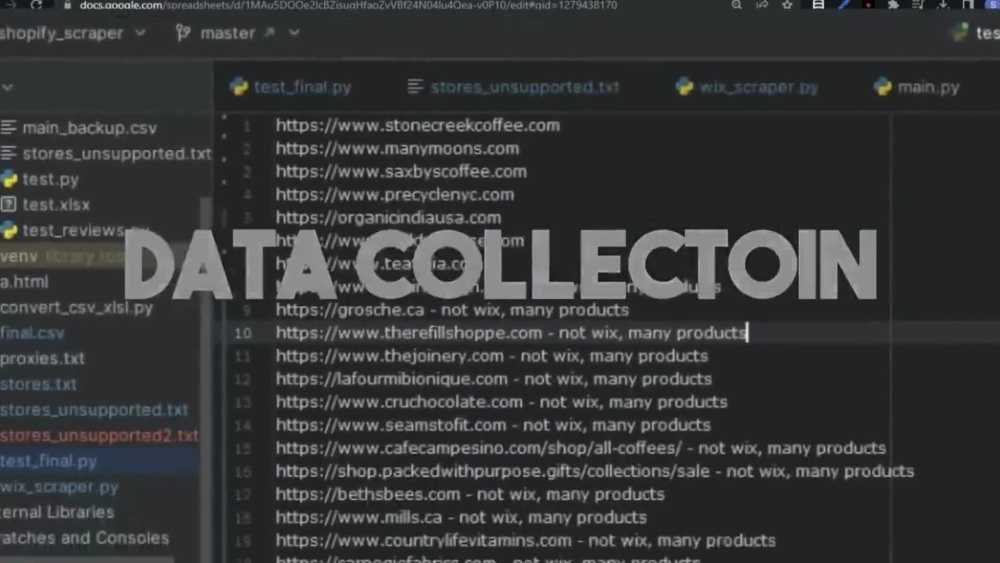Expand the project view chevron above file tree
This screenshot has height=563, width=1000.
pos(8,87)
